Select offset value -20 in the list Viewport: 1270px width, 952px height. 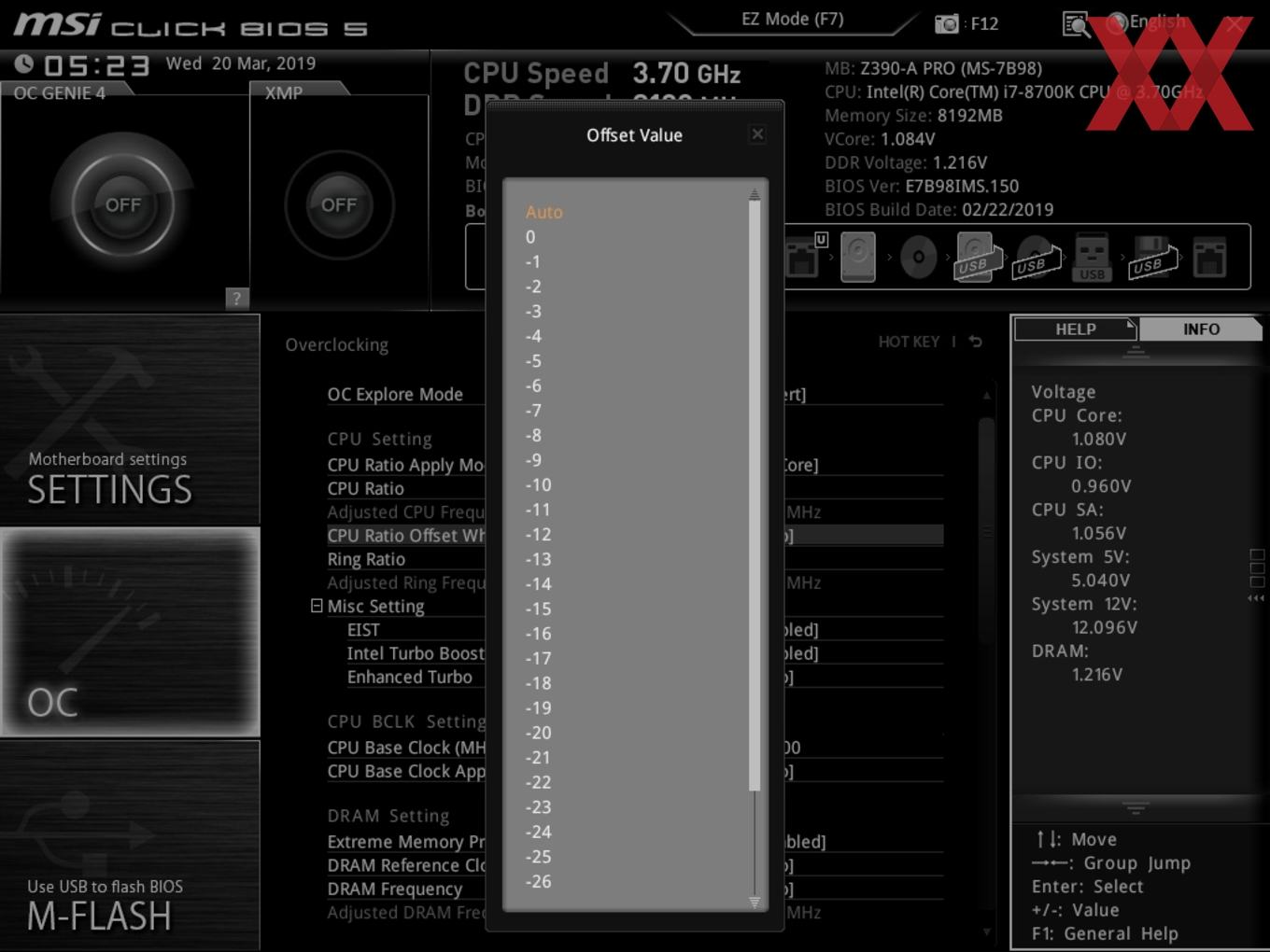coord(538,733)
